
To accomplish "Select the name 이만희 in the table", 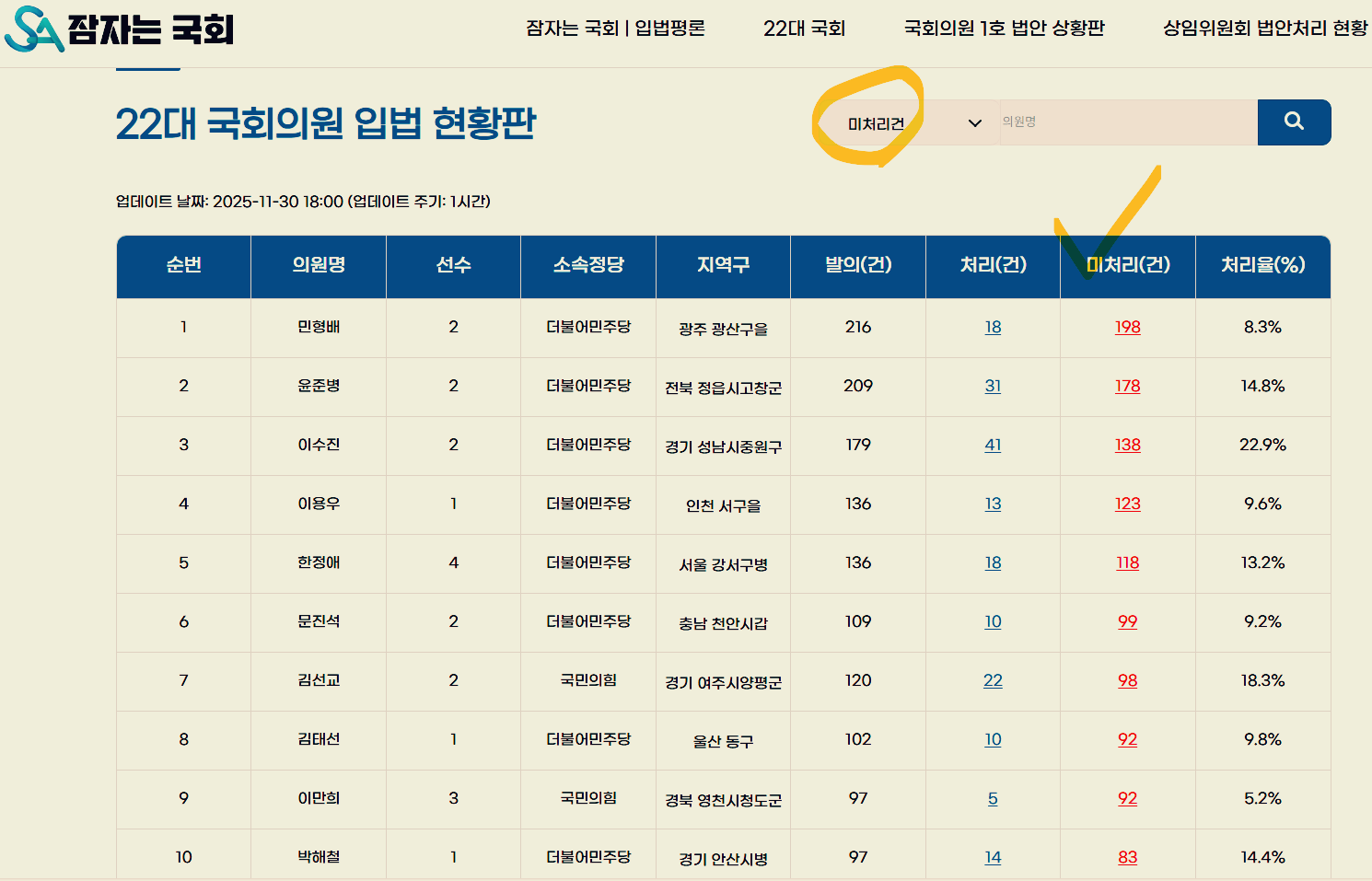I will coord(319,798).
